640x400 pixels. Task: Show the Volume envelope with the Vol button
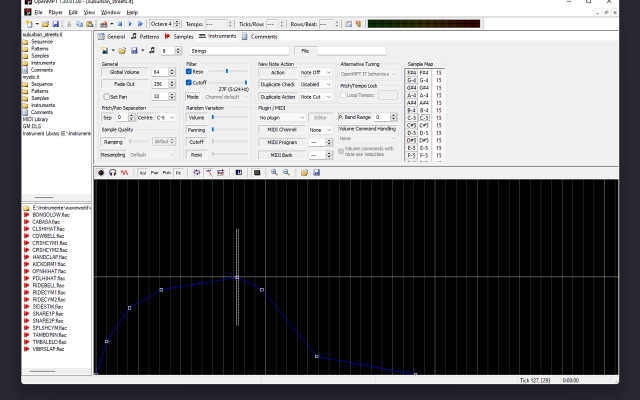pos(143,173)
